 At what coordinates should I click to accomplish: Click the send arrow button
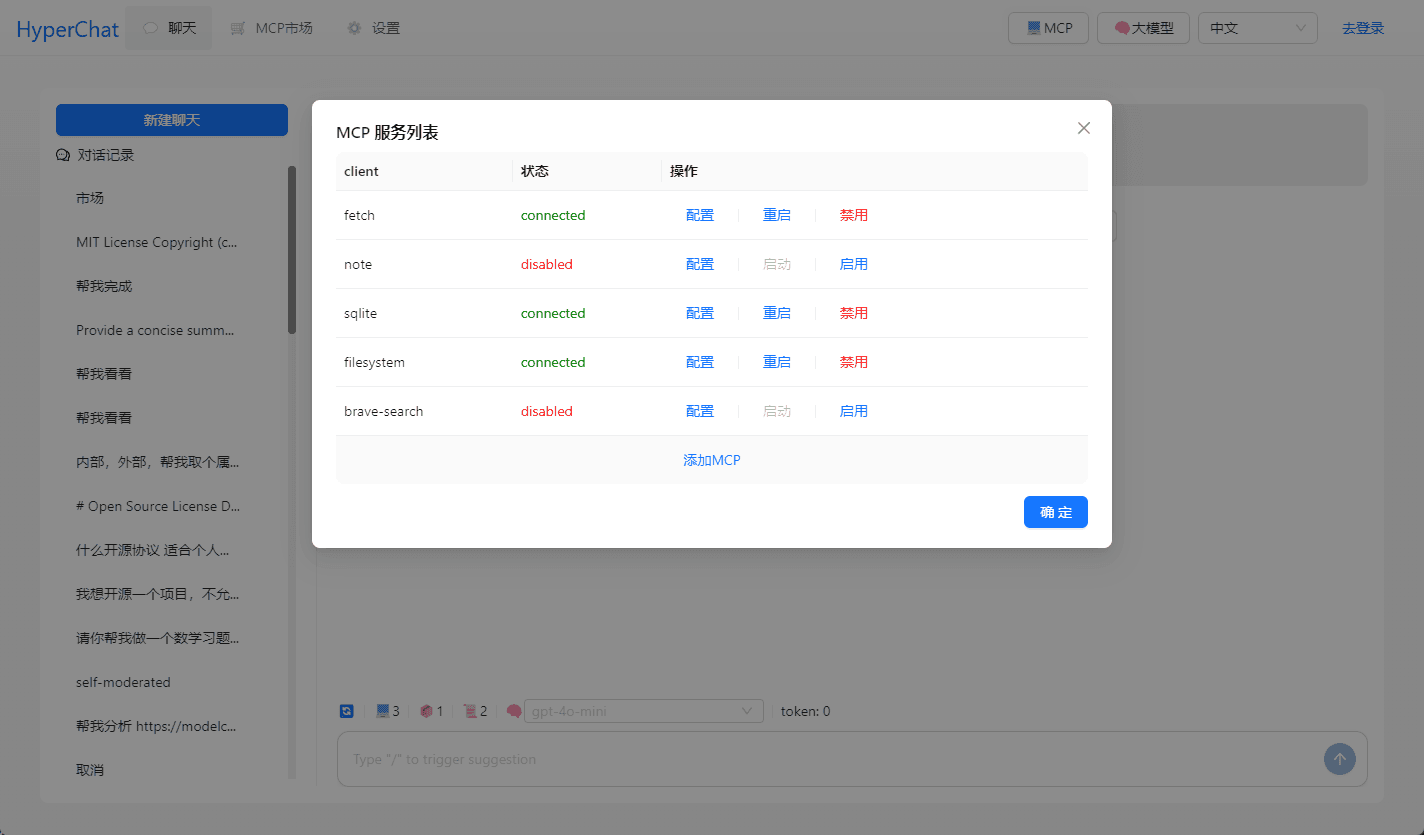[1340, 759]
